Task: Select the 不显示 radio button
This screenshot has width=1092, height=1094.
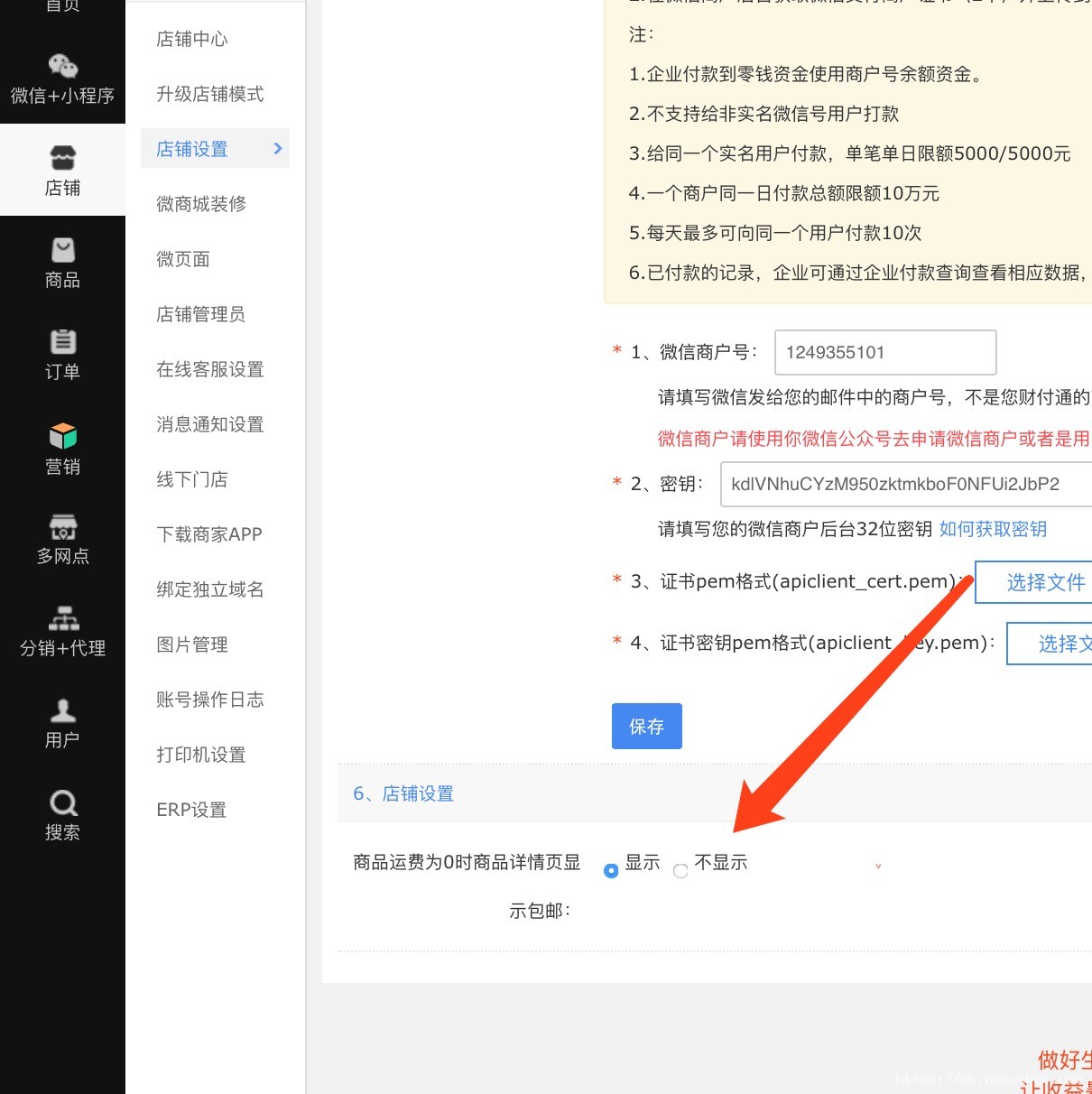Action: pyautogui.click(x=680, y=870)
